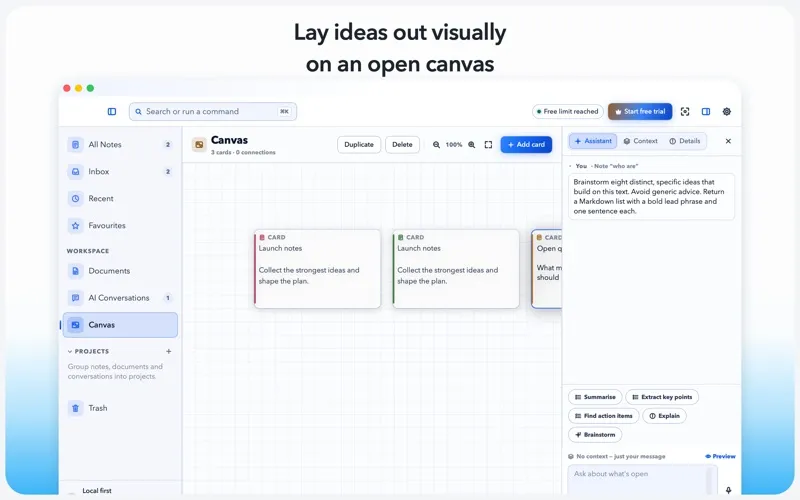Click the Explain quick action
Image resolution: width=800 pixels, height=500 pixels.
(664, 416)
